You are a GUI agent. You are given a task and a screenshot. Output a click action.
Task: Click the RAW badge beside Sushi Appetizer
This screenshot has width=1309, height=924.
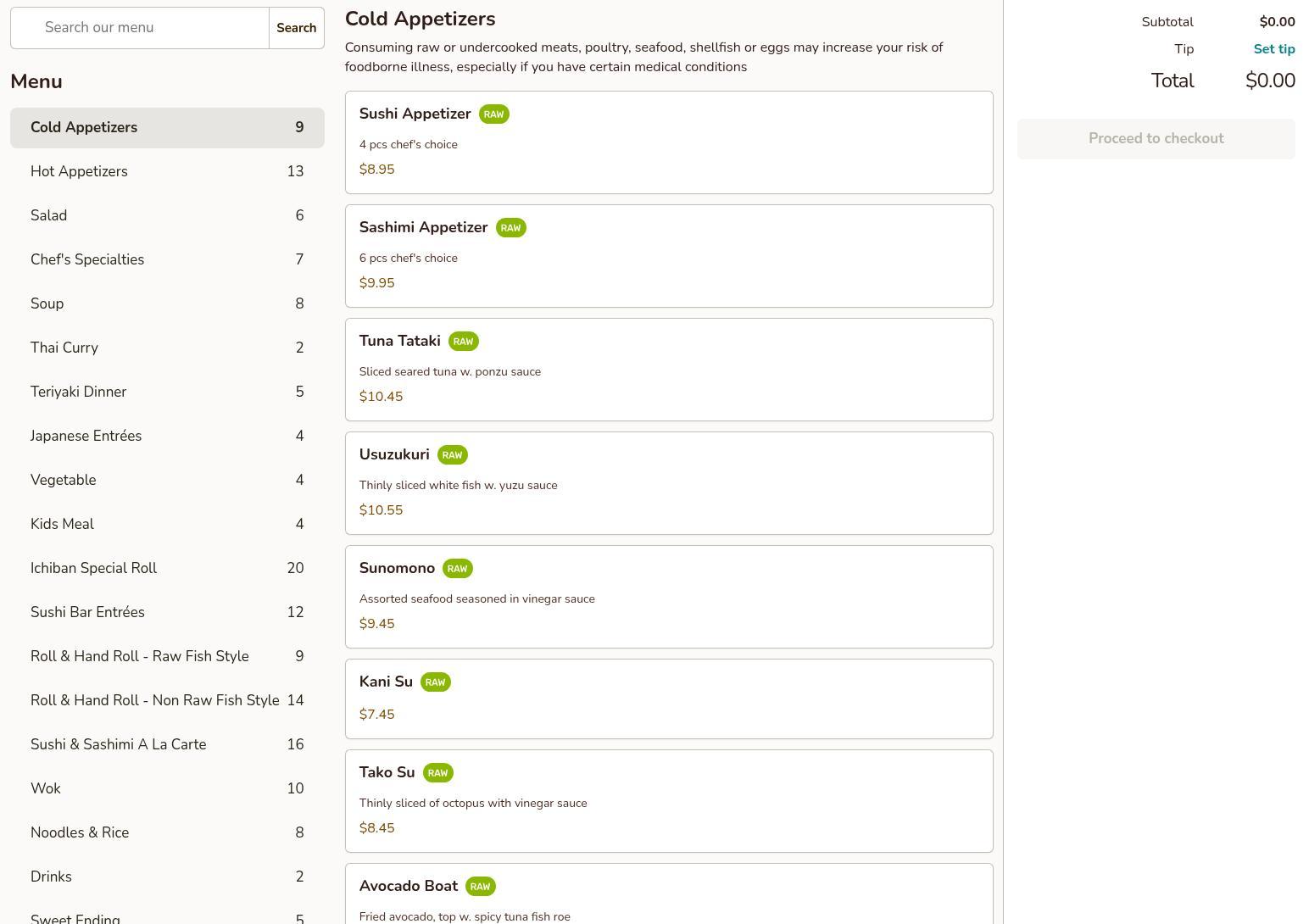[x=493, y=114]
